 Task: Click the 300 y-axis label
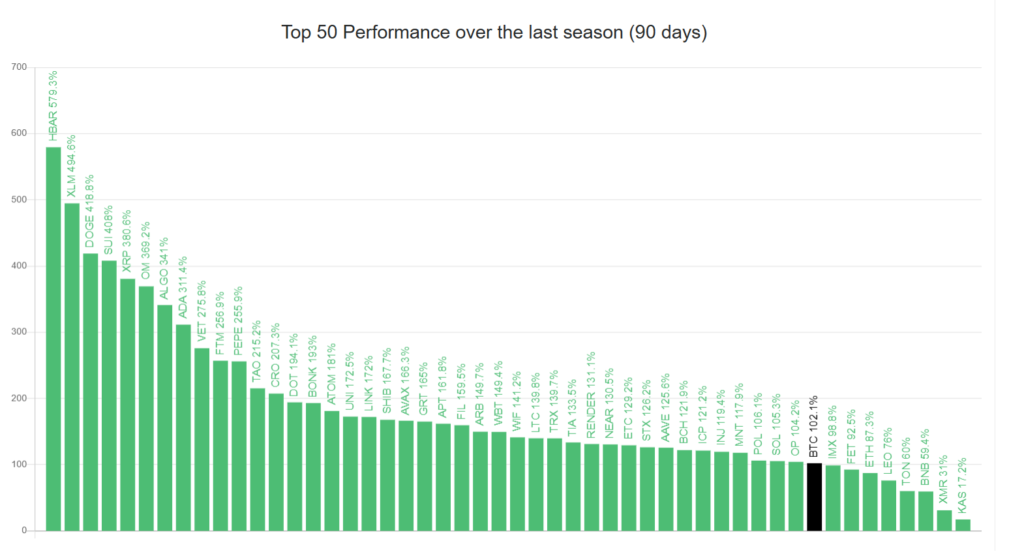[19, 332]
